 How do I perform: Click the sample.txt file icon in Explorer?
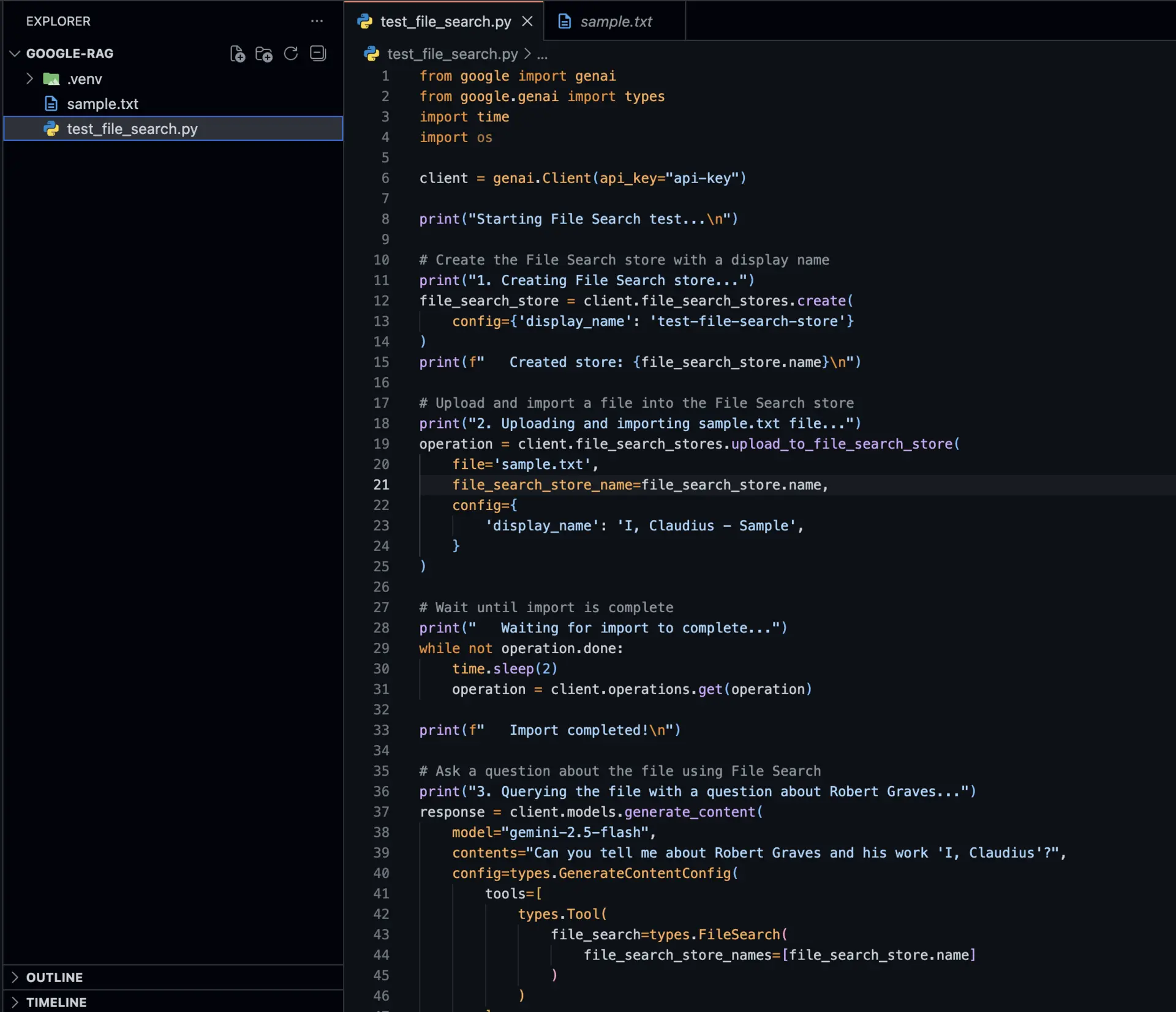click(50, 103)
